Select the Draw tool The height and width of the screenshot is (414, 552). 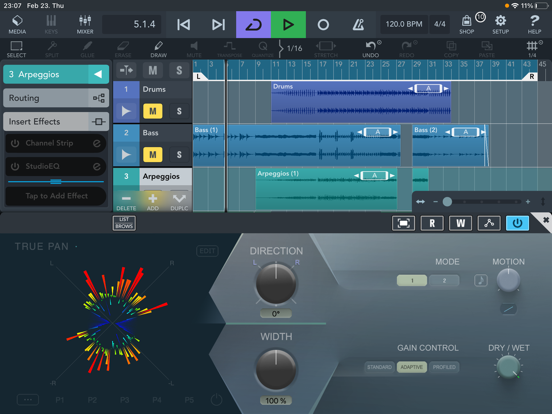point(158,49)
